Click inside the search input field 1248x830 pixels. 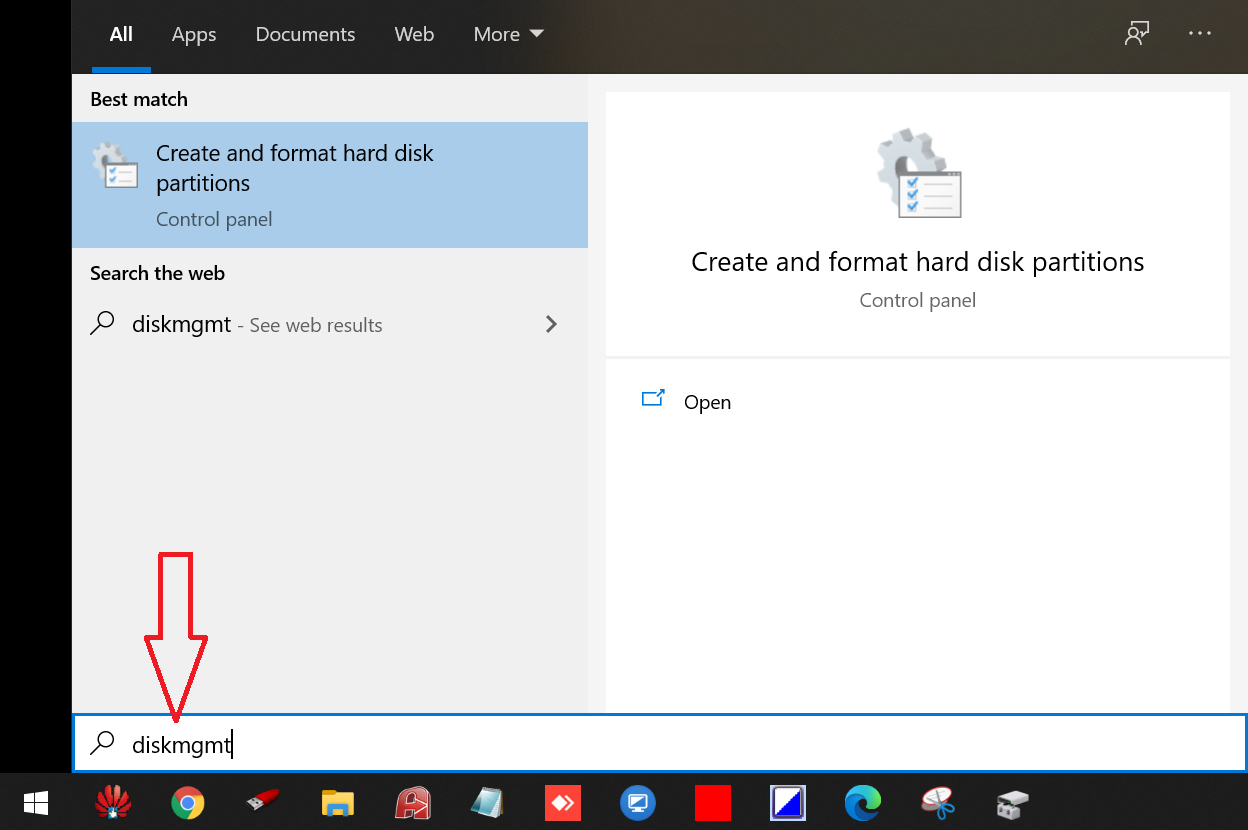[x=400, y=744]
